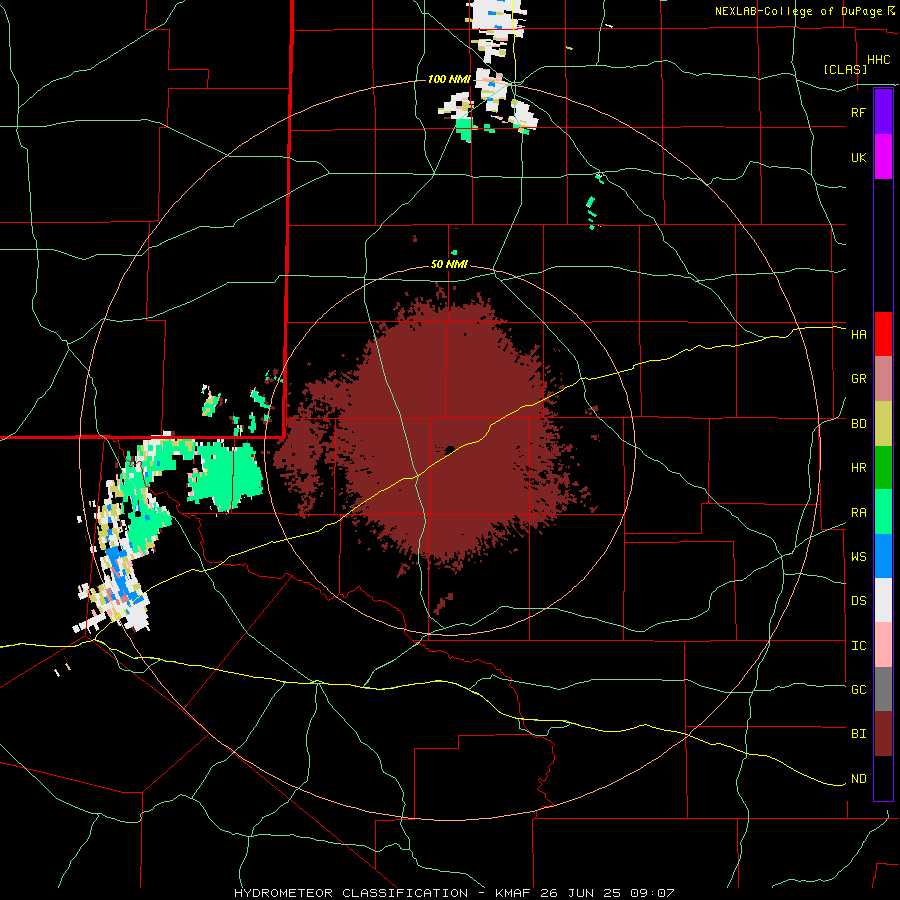Select the GC gray legend swatch
The width and height of the screenshot is (900, 900).
point(883,689)
